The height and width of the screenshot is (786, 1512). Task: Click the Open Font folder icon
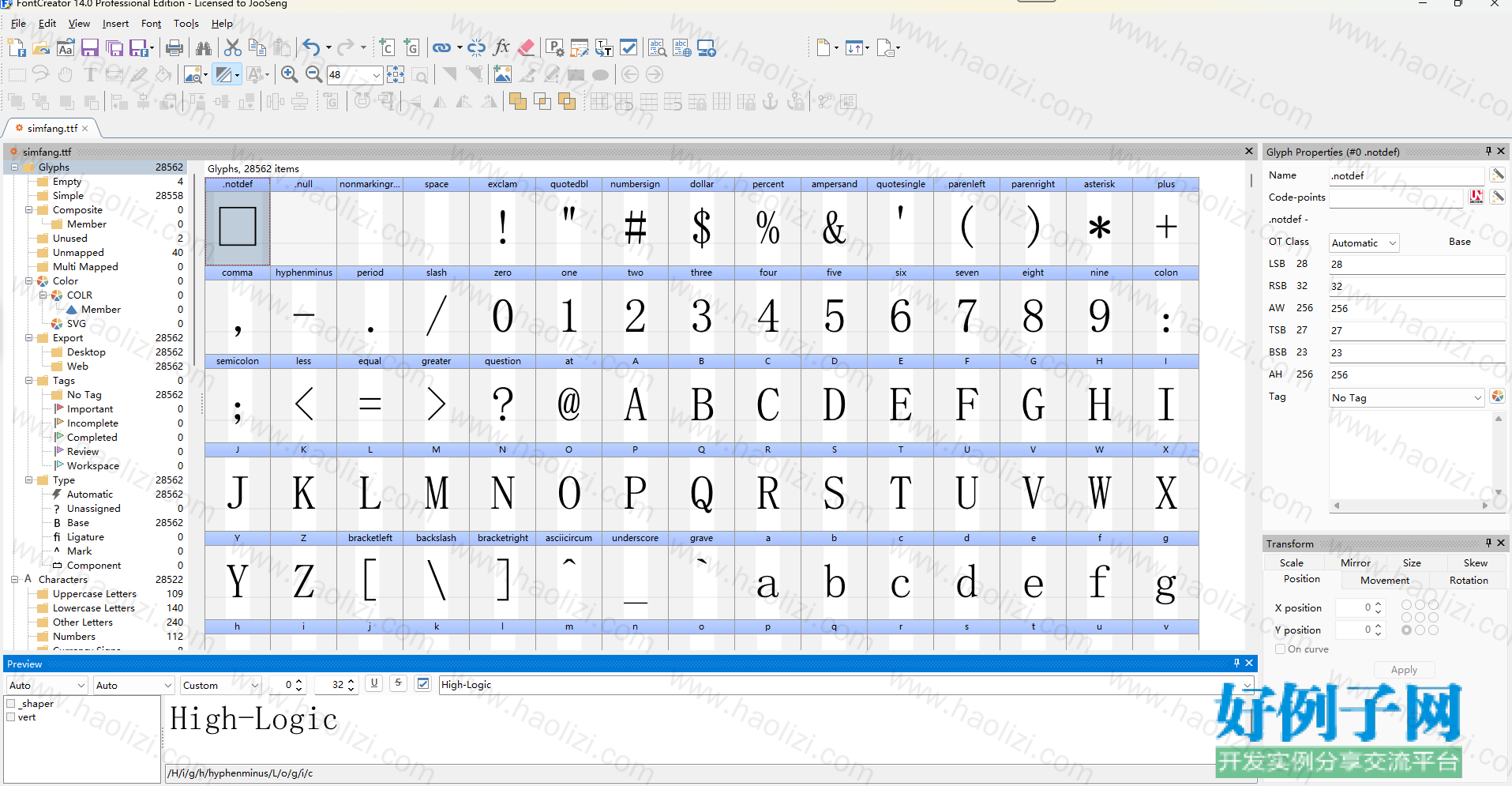(x=41, y=48)
